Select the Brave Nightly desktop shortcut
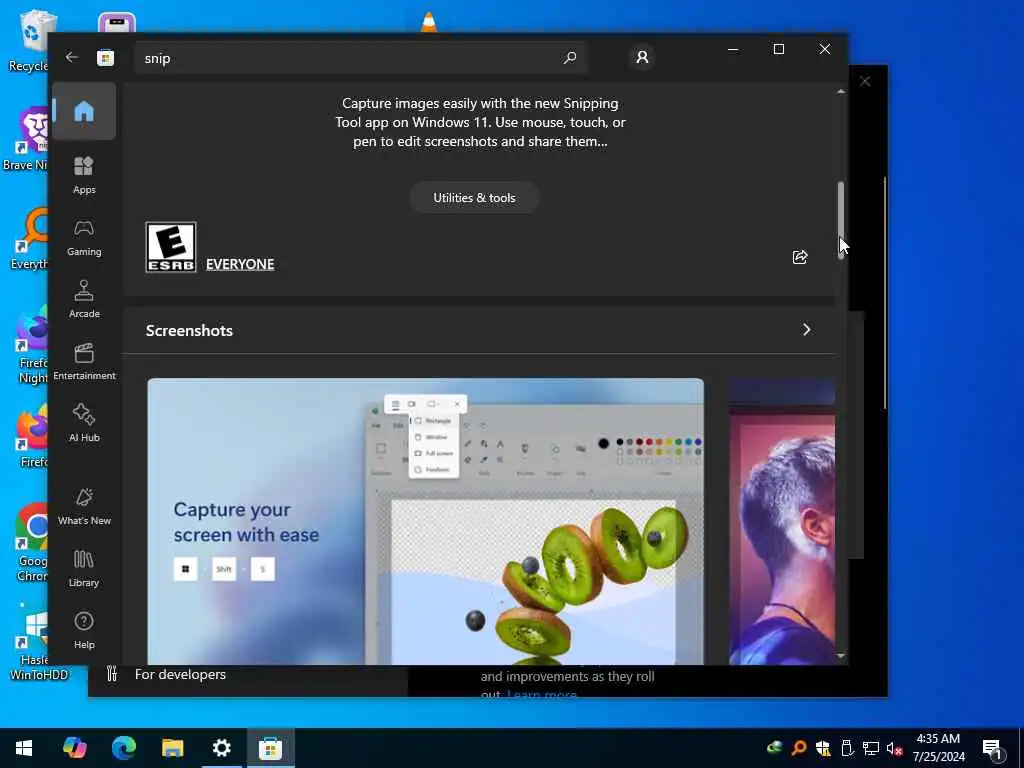This screenshot has width=1024, height=768. pos(26,138)
